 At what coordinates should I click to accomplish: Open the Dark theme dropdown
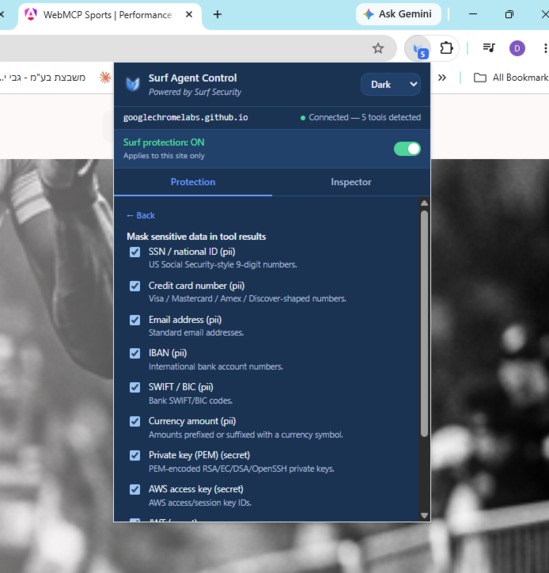tap(390, 84)
